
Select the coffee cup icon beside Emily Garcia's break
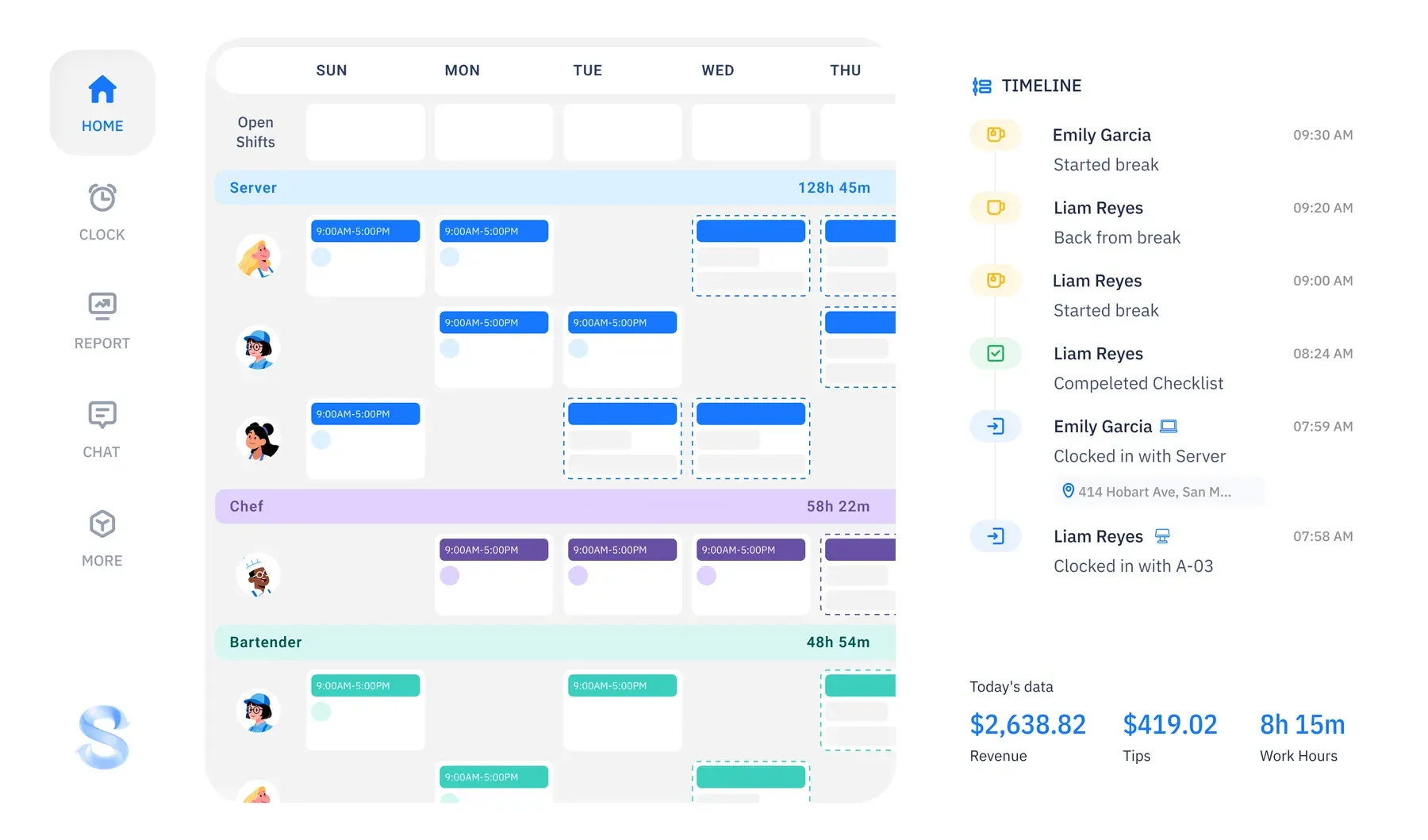[x=995, y=134]
